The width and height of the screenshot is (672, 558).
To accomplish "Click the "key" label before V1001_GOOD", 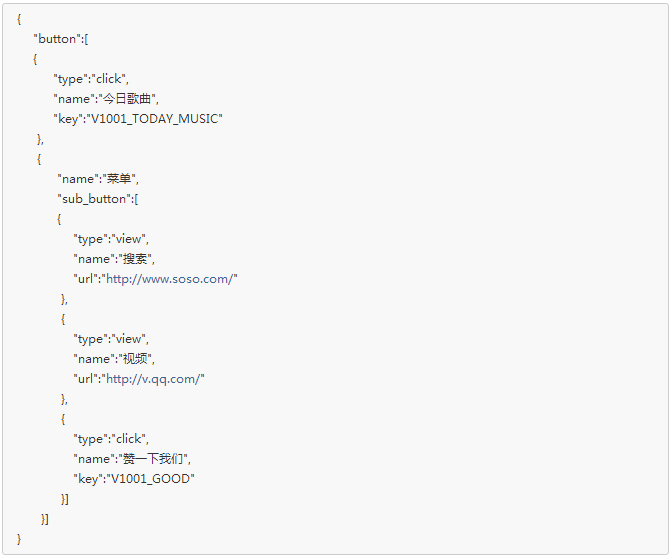I will [x=88, y=479].
